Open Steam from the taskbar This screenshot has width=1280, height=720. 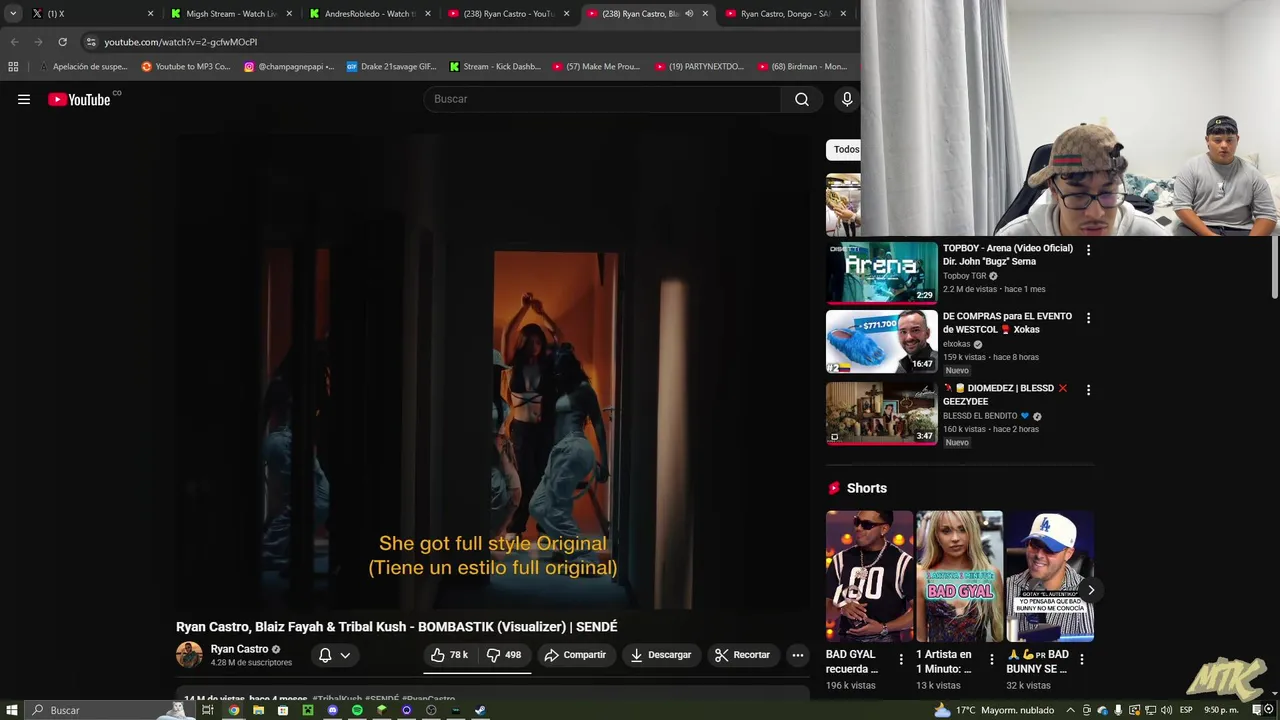480,710
